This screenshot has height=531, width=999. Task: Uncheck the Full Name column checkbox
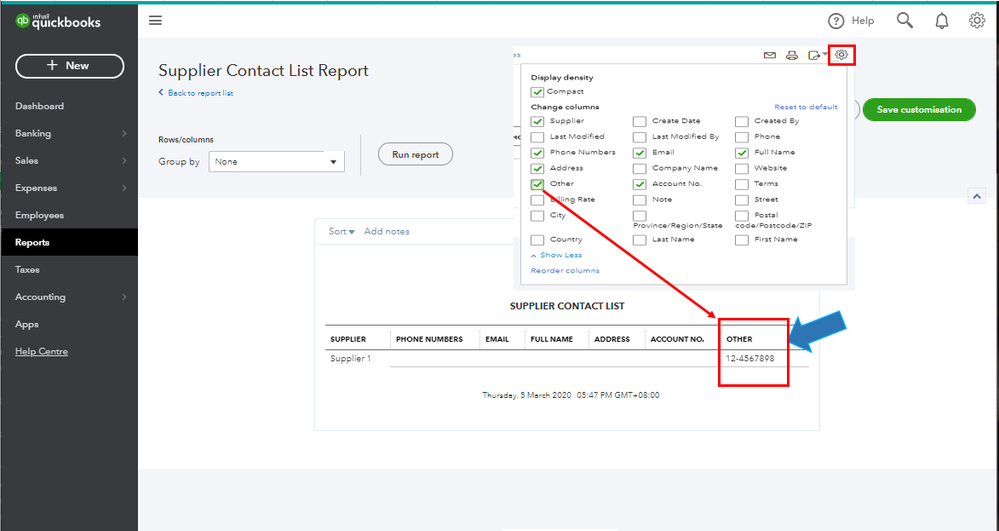coord(742,153)
